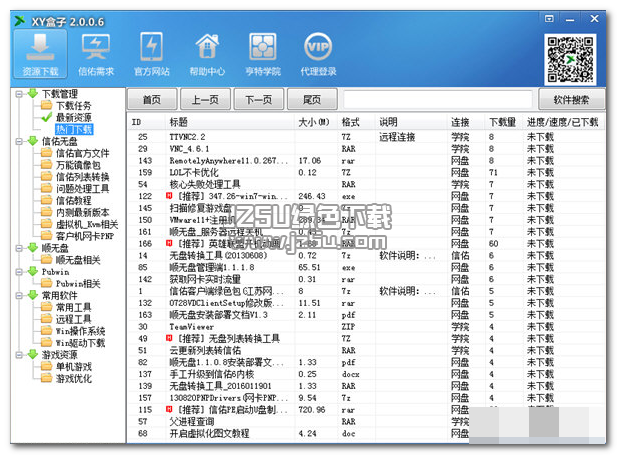Open the 万能镜像包 folder
The image size is (617, 455).
tap(78, 165)
